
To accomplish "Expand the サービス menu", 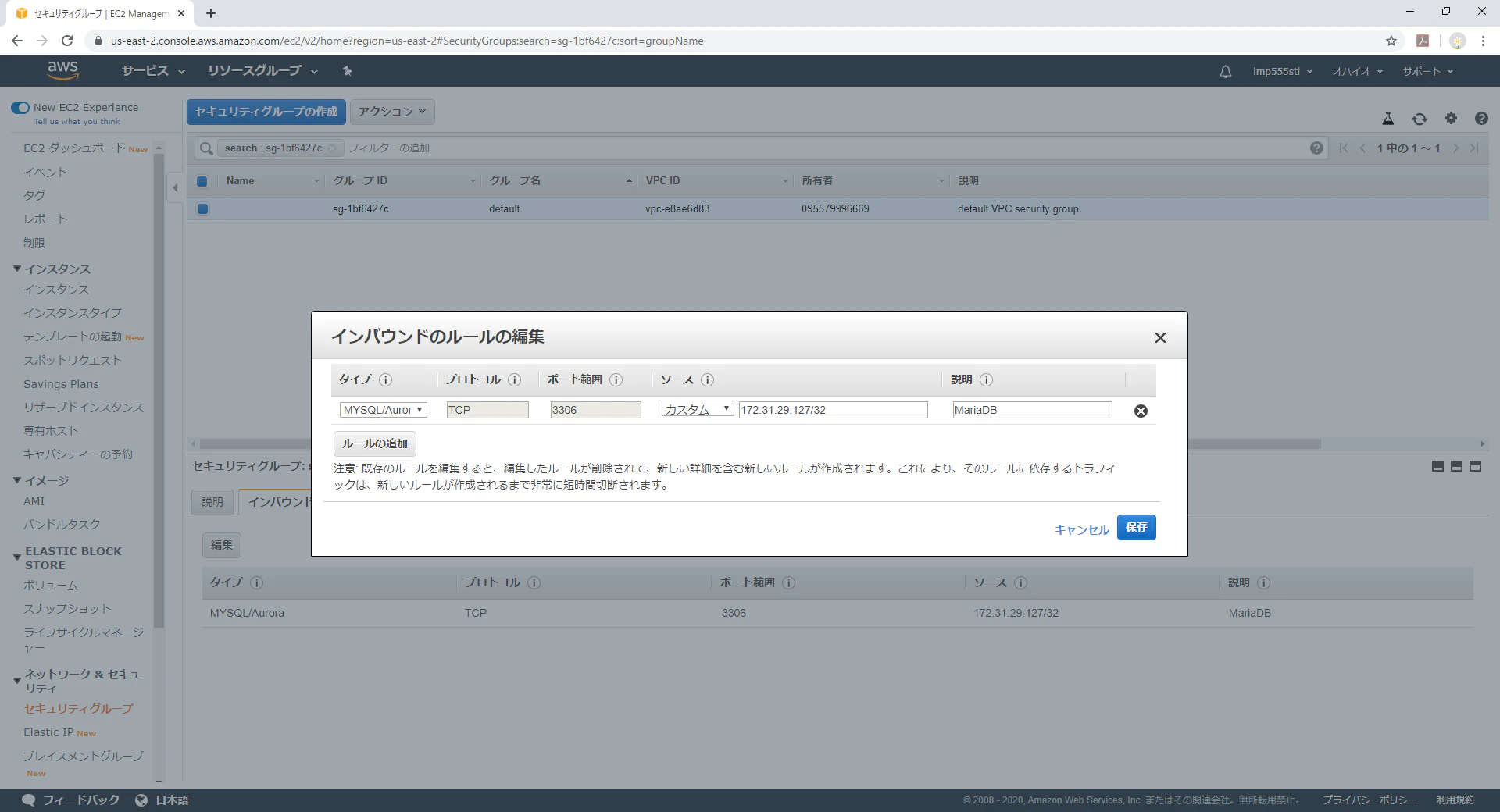I will 153,71.
